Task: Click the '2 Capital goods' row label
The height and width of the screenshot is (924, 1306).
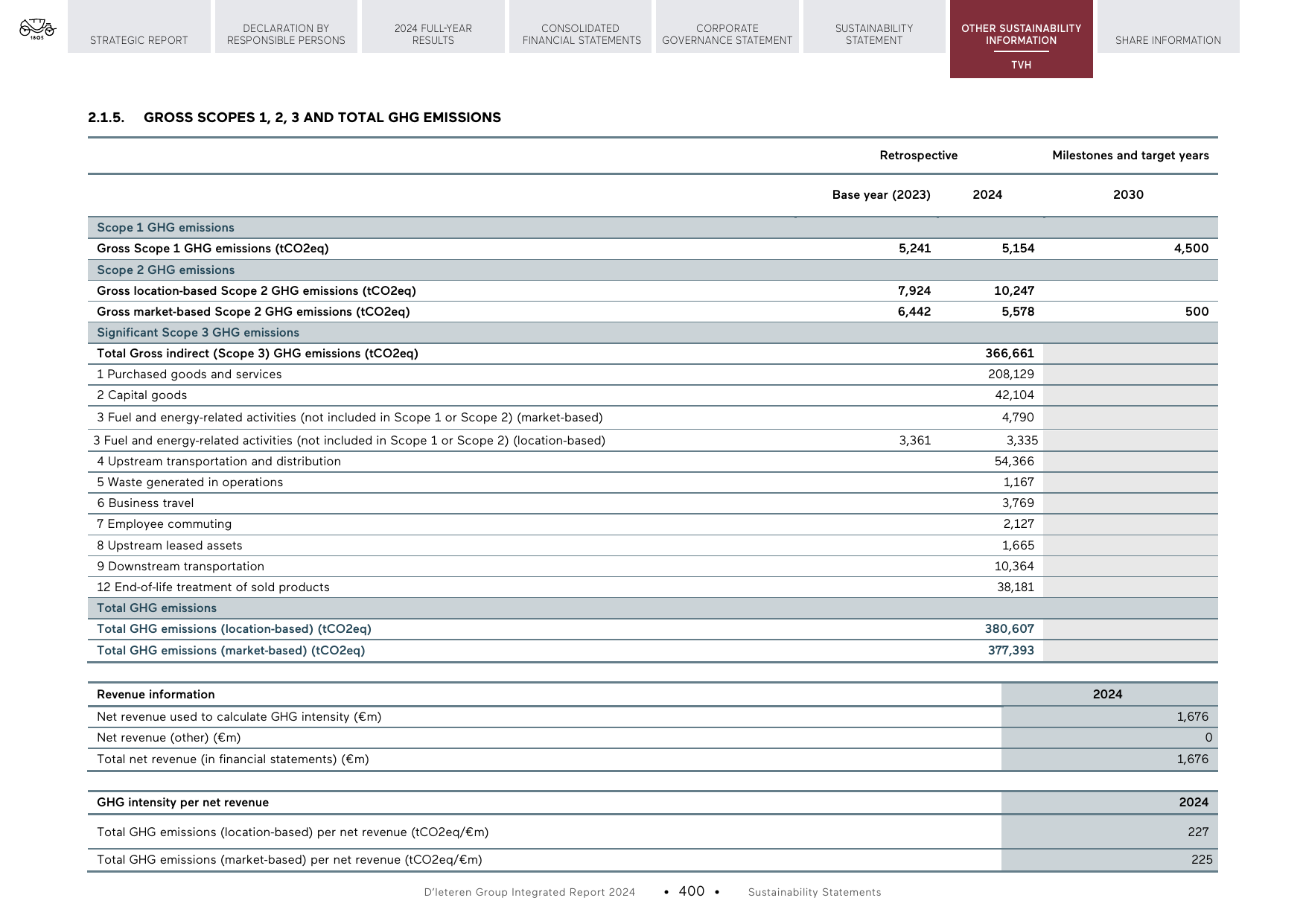Action: click(141, 395)
